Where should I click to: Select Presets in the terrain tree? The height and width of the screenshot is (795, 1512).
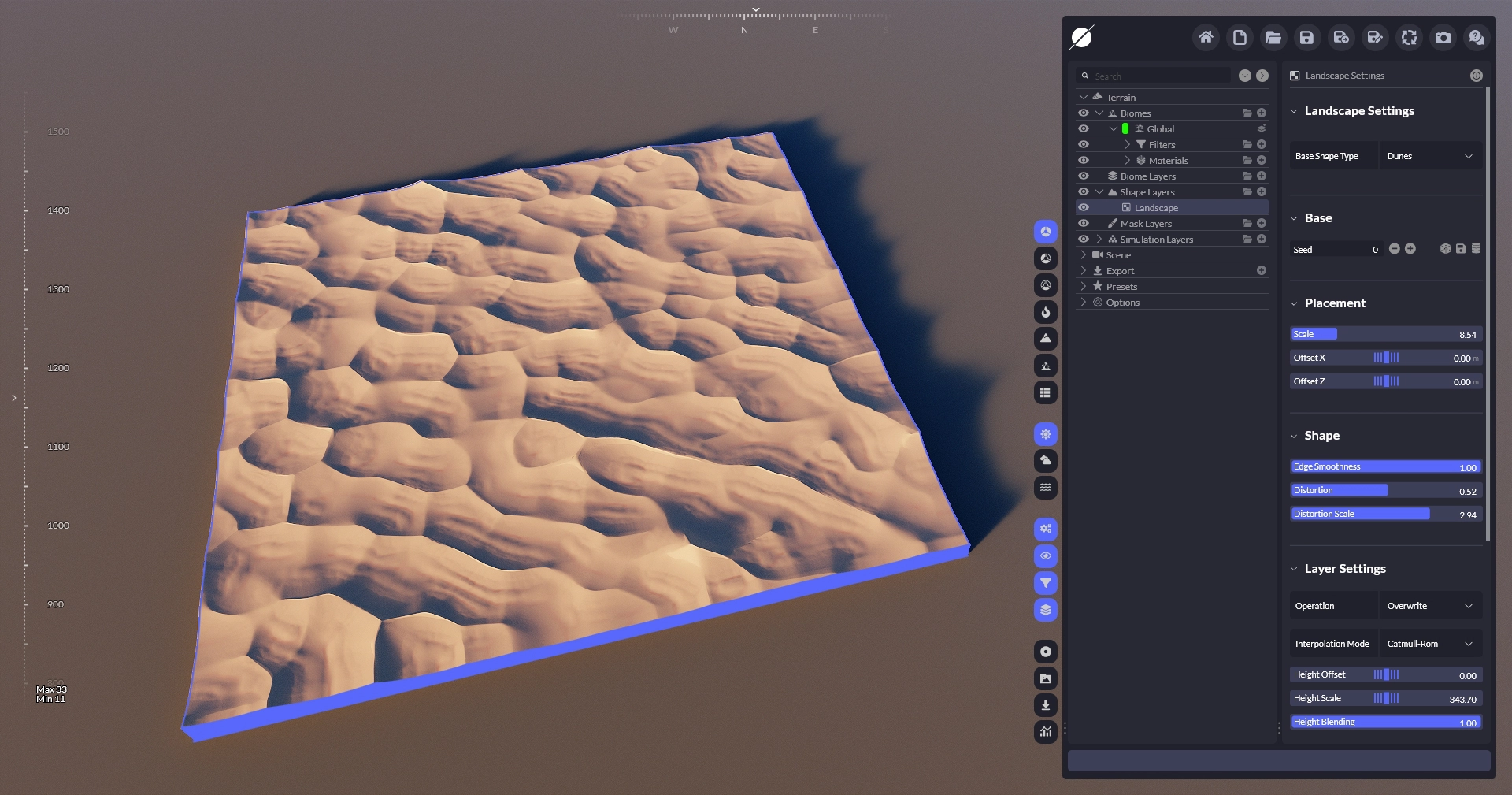coord(1121,287)
